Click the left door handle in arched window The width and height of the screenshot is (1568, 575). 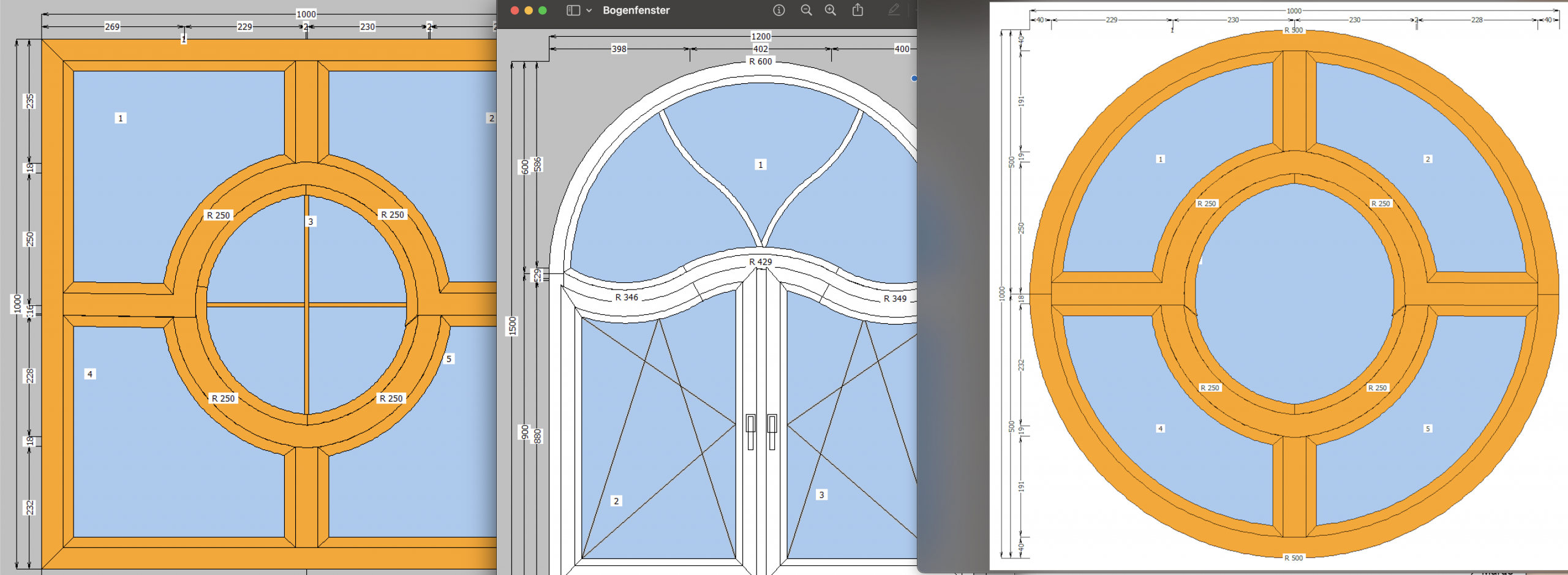750,431
